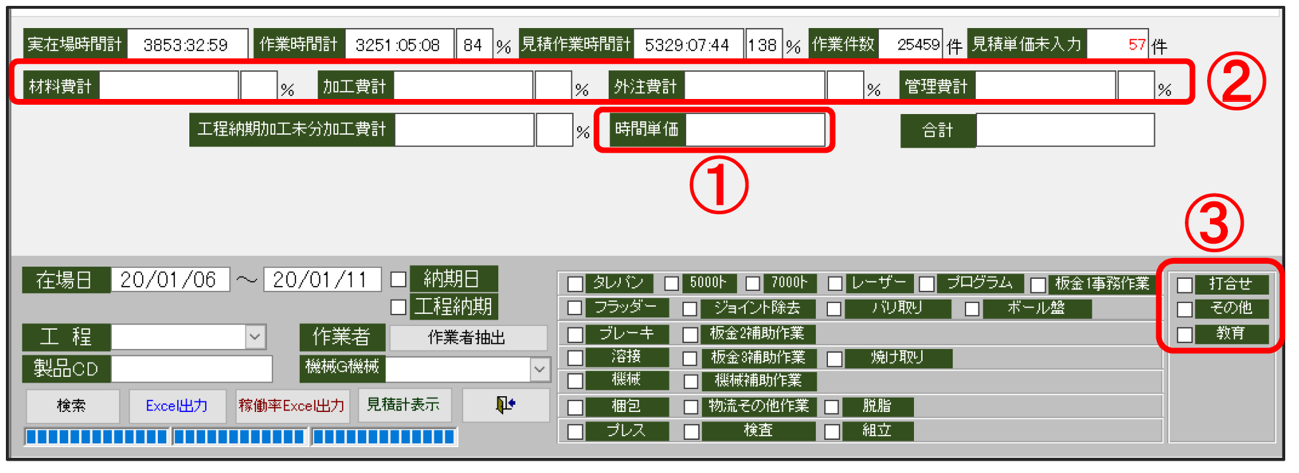The width and height of the screenshot is (1299, 473).
Task: Click the 在場日 start date field 20/01/06
Action: pos(170,280)
